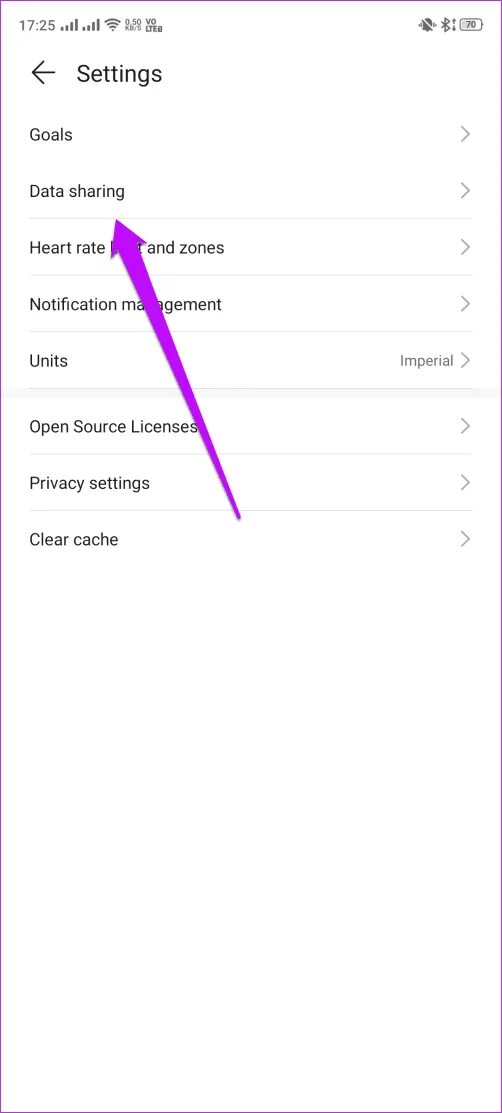Tap the battery indicator showing 70

[471, 25]
